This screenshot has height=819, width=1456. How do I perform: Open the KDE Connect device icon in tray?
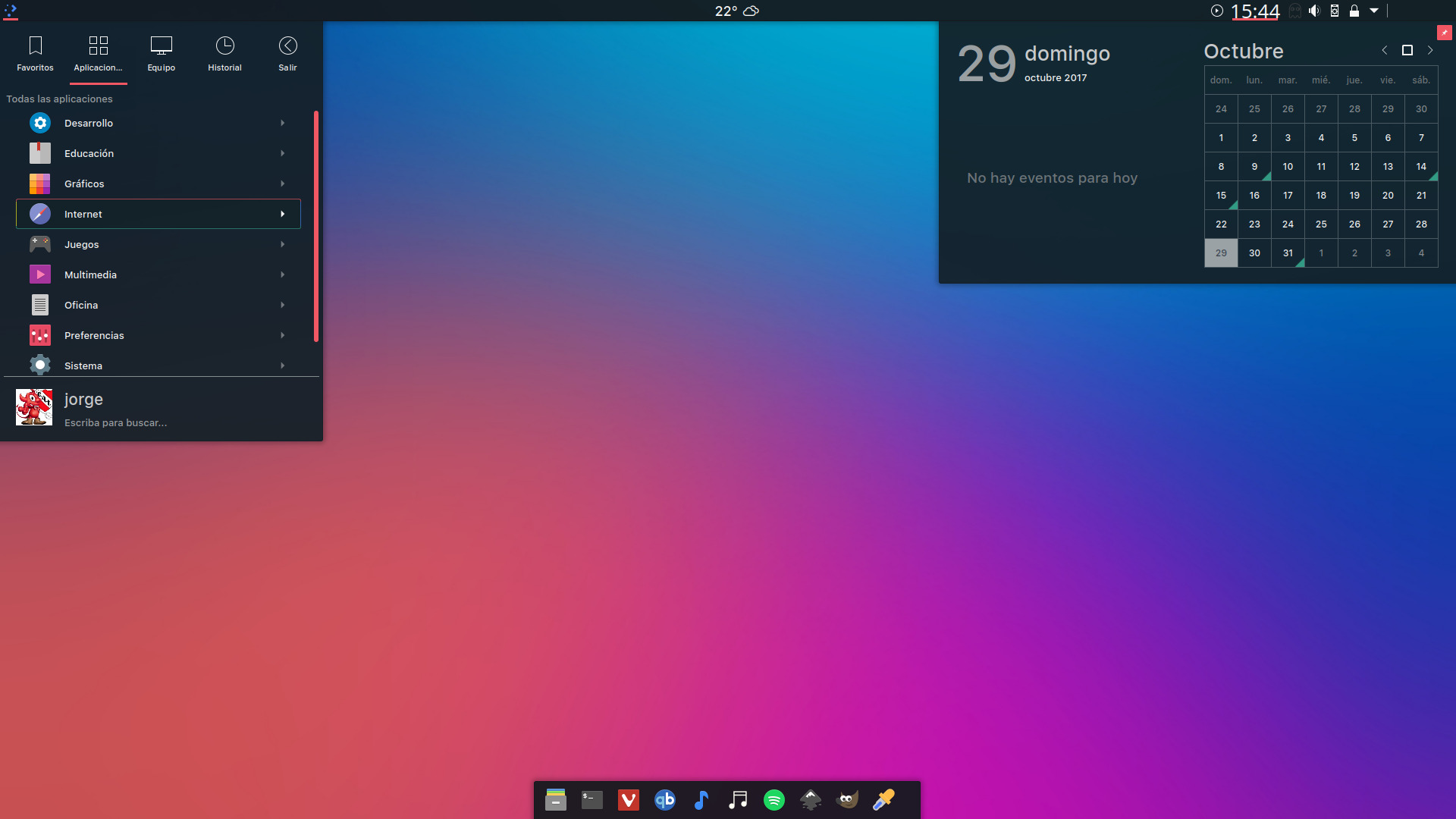[1335, 11]
